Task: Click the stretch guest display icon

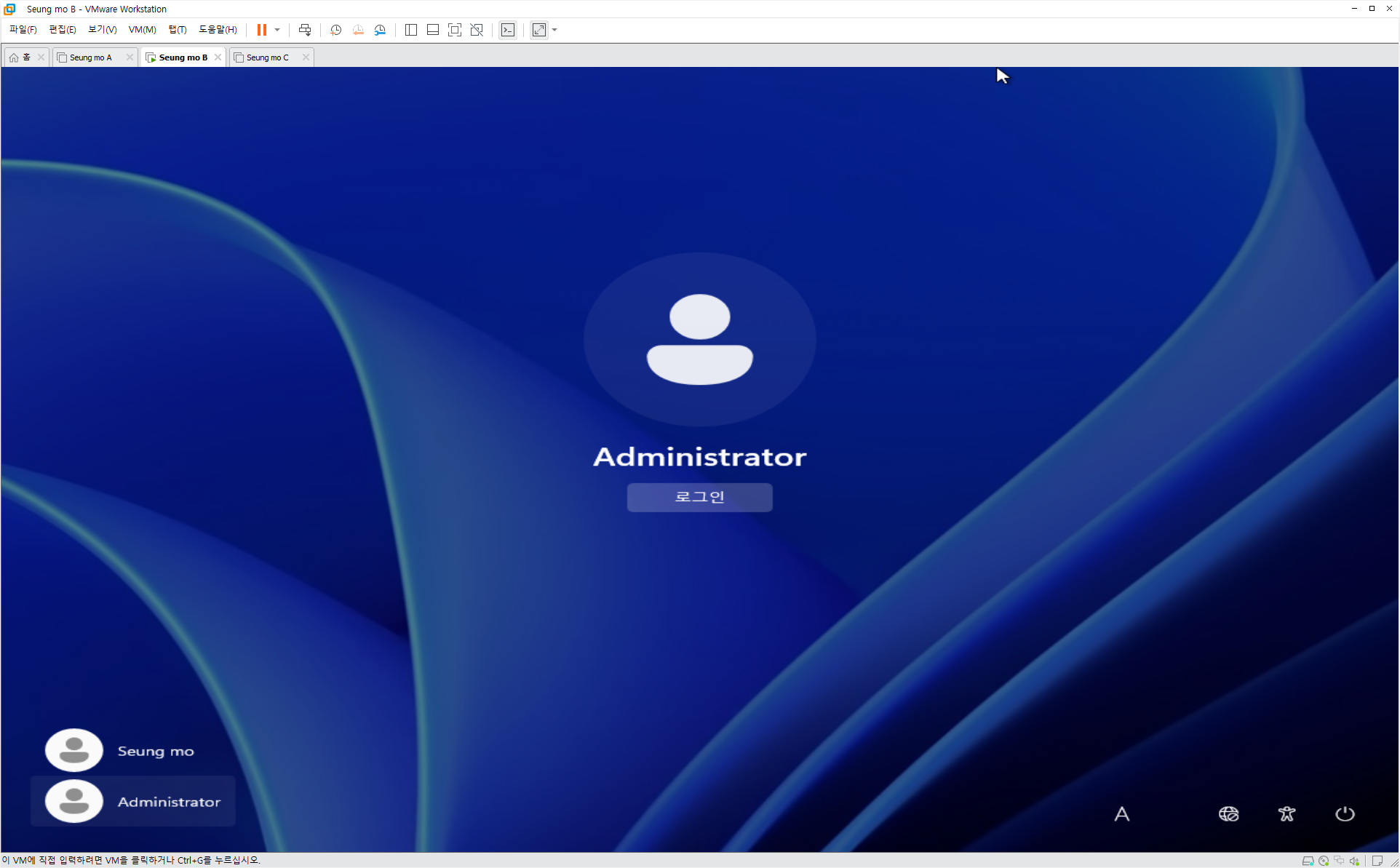Action: [x=539, y=30]
